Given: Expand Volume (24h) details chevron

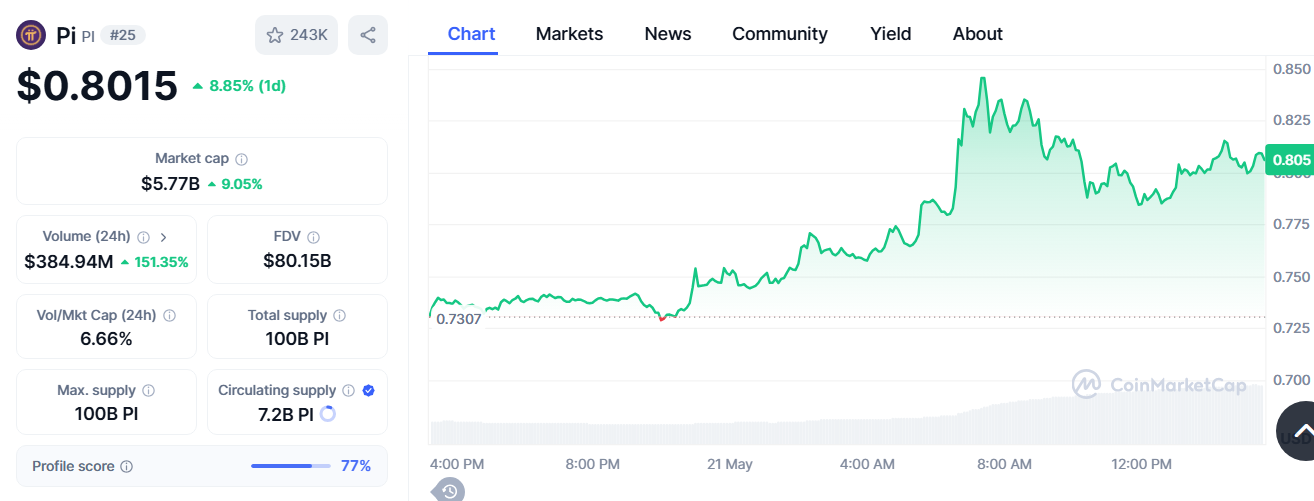Looking at the screenshot, I should 163,237.
